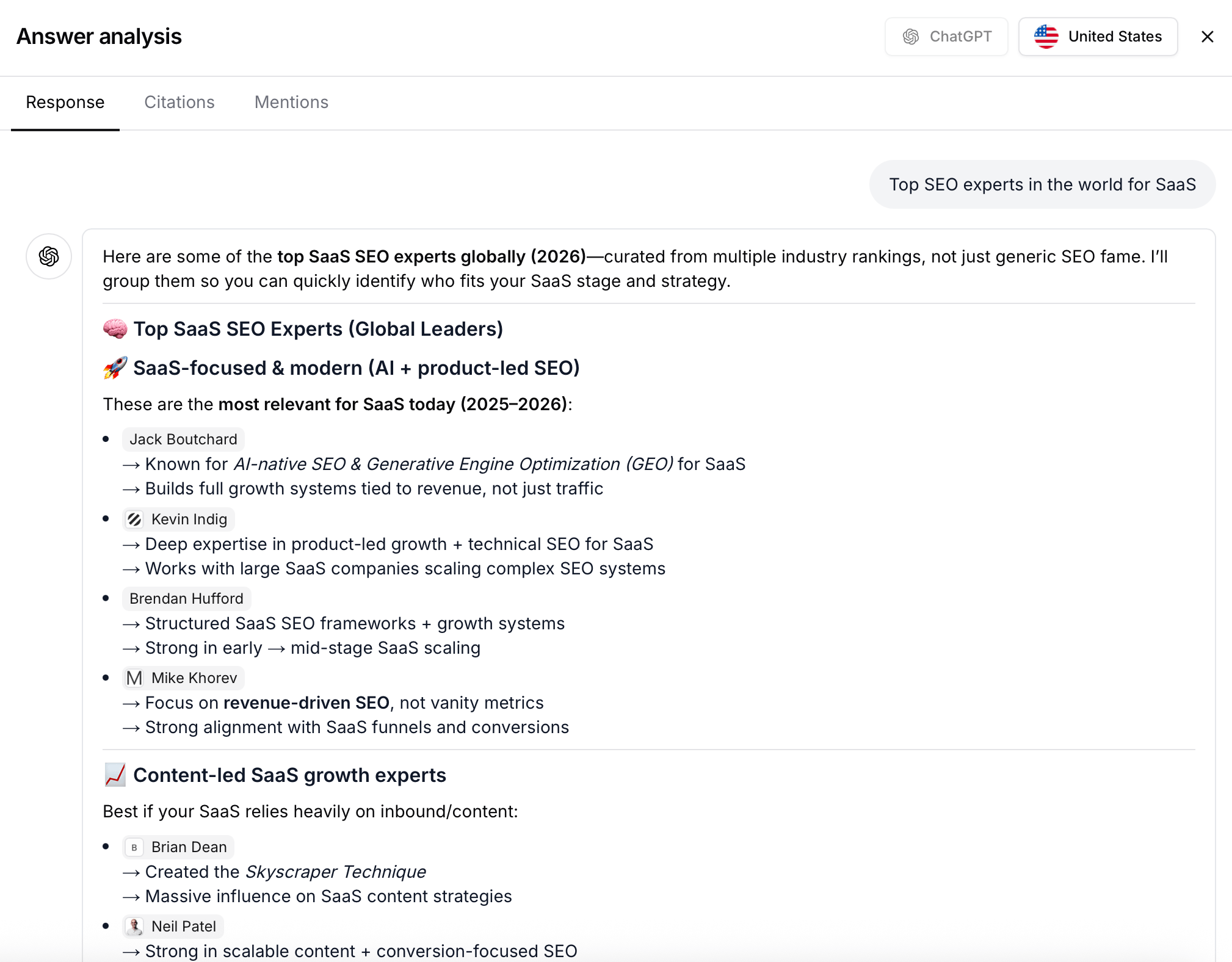This screenshot has width=1232, height=962.
Task: Click the ChatGPT logo next to the answer
Action: (x=48, y=256)
